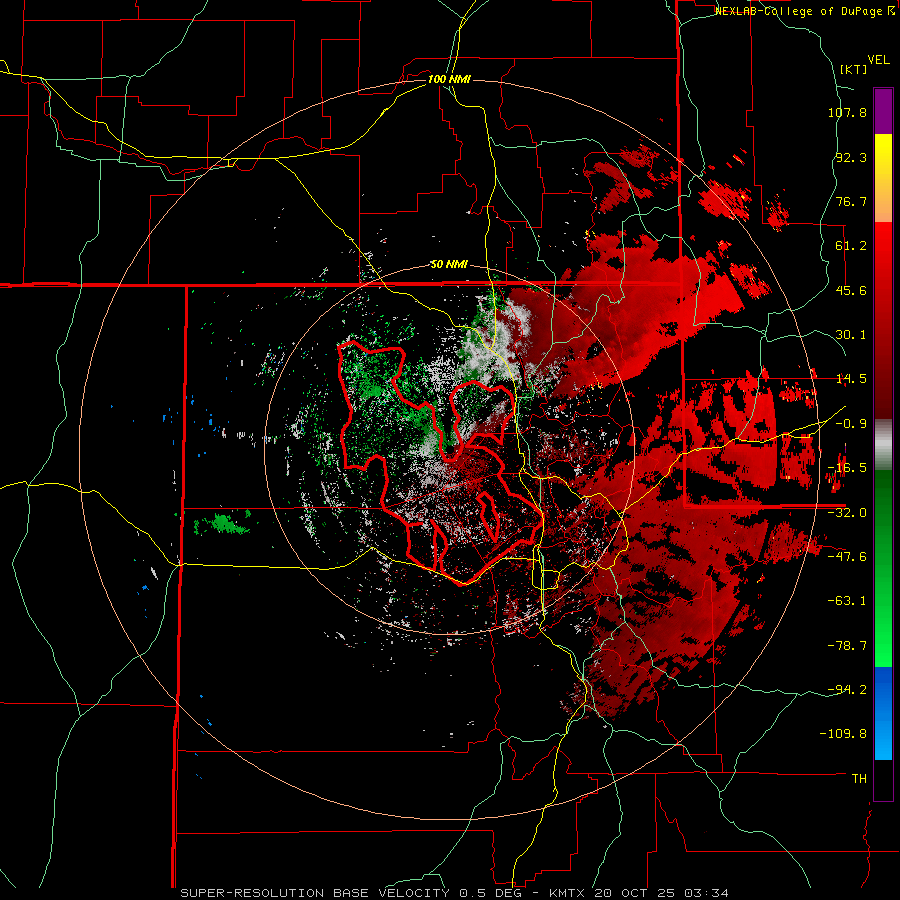The image size is (900, 900).
Task: Click the -47.6 velocity scale value
Action: click(847, 556)
